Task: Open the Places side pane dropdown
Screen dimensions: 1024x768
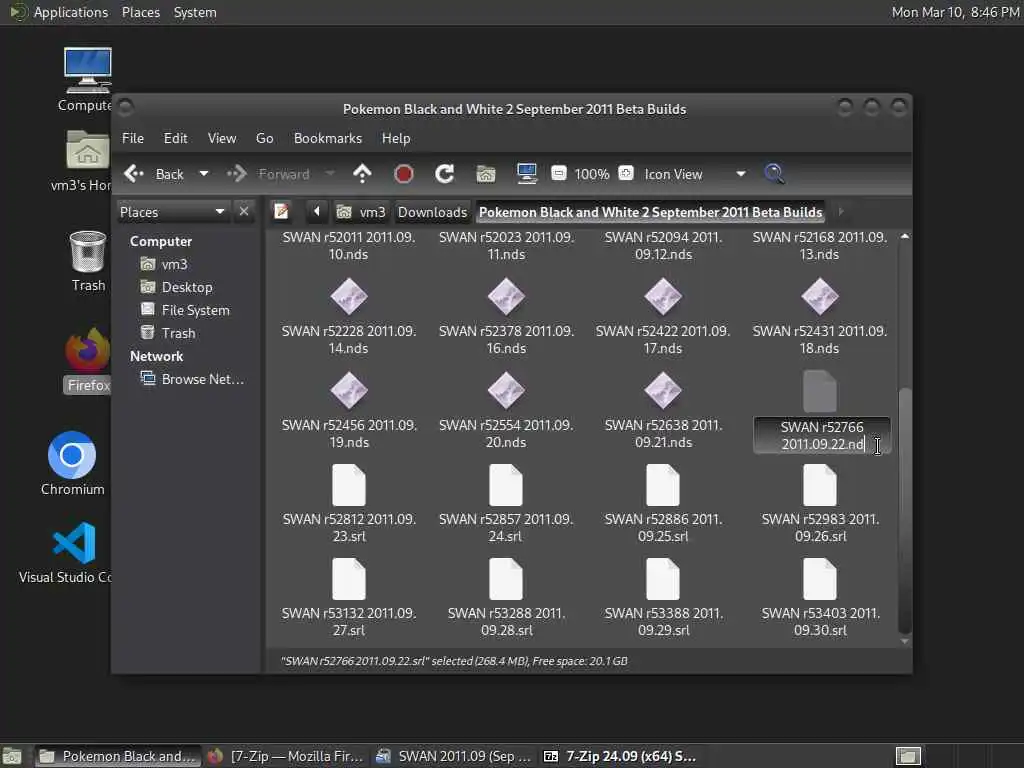Action: 173,212
